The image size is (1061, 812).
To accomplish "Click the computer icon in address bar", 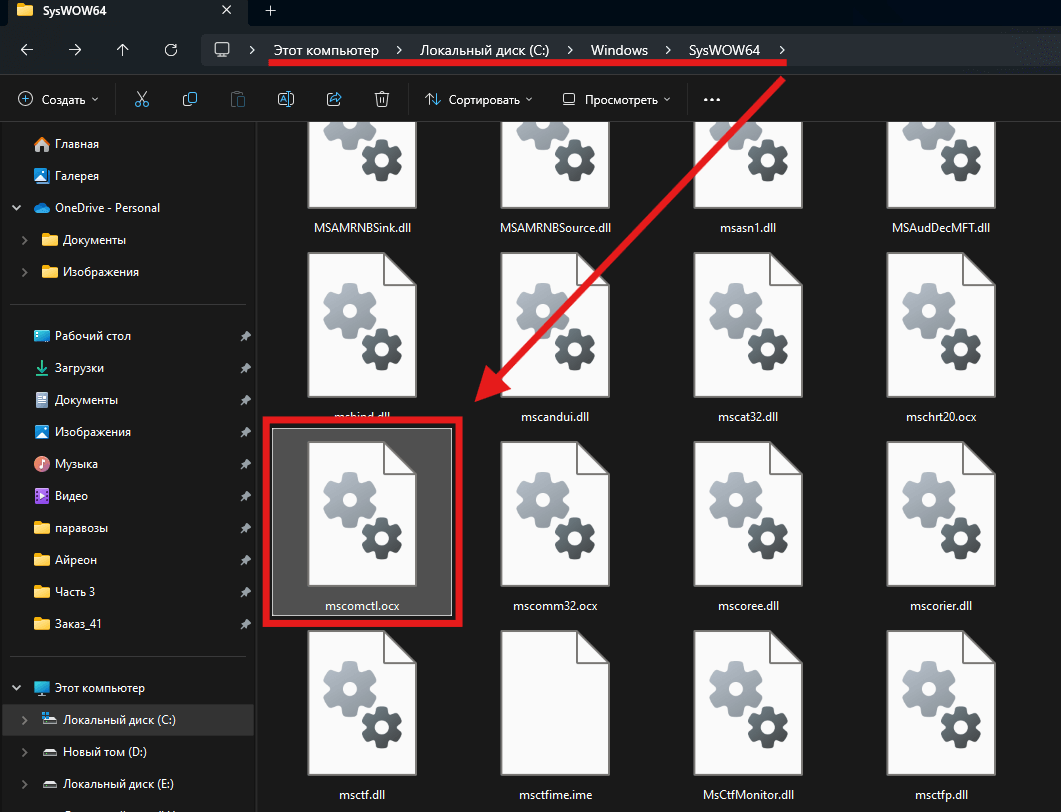I will (222, 50).
